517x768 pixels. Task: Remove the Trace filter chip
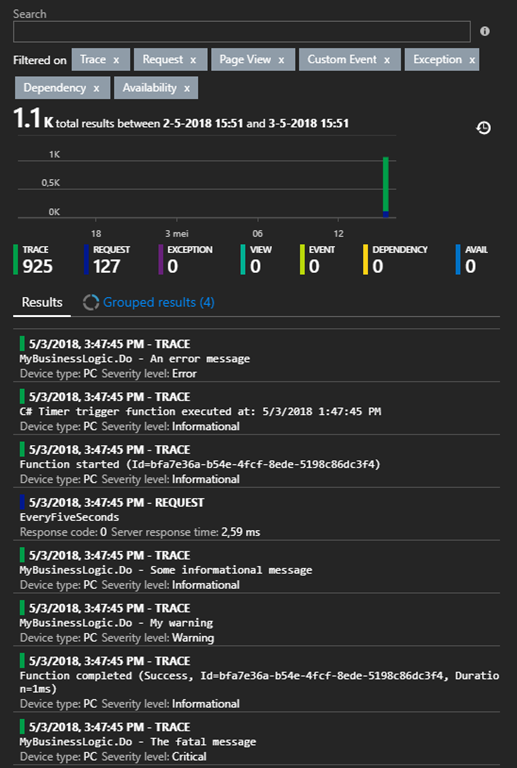pos(116,60)
